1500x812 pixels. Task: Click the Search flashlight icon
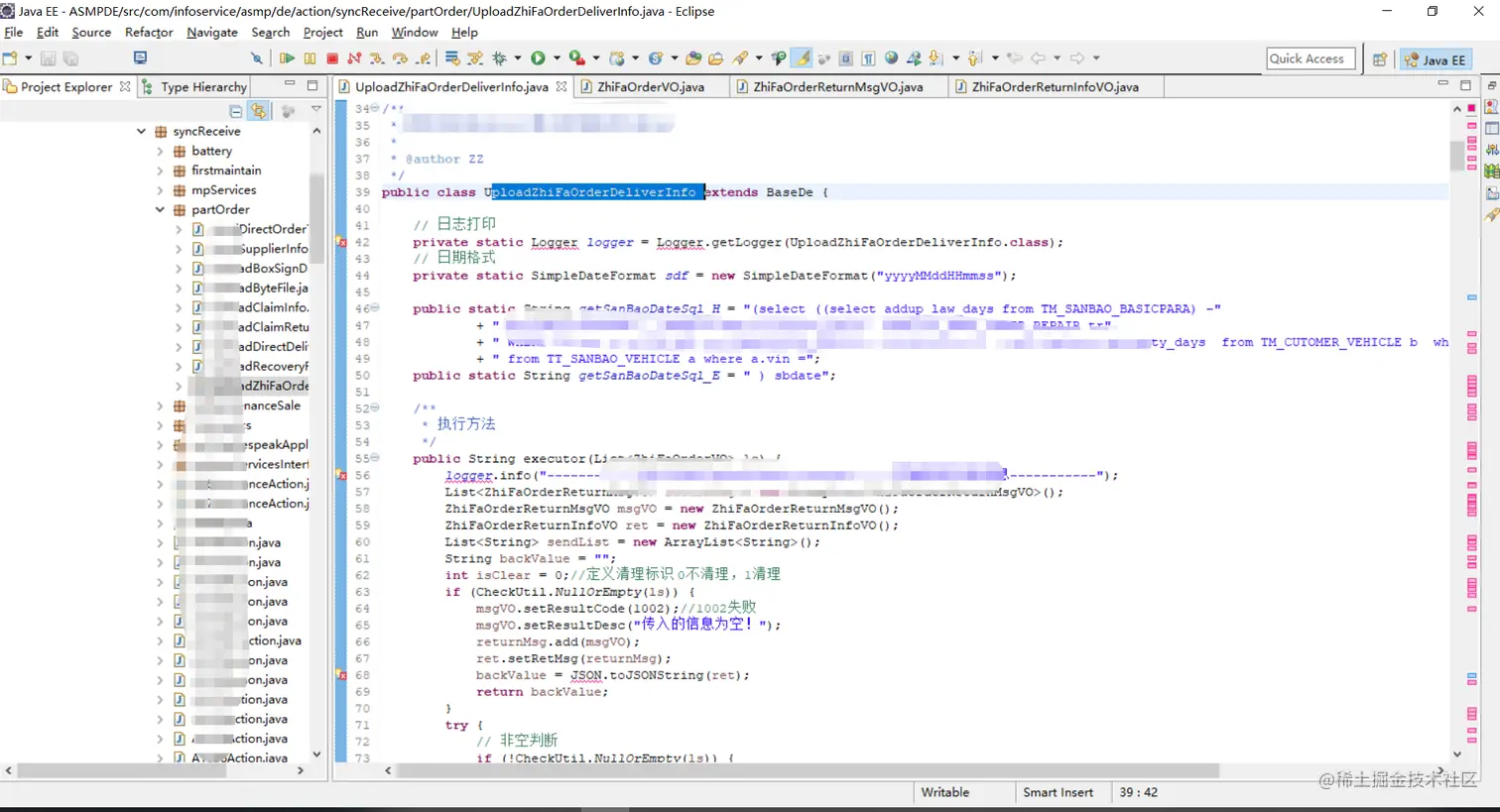tap(740, 58)
